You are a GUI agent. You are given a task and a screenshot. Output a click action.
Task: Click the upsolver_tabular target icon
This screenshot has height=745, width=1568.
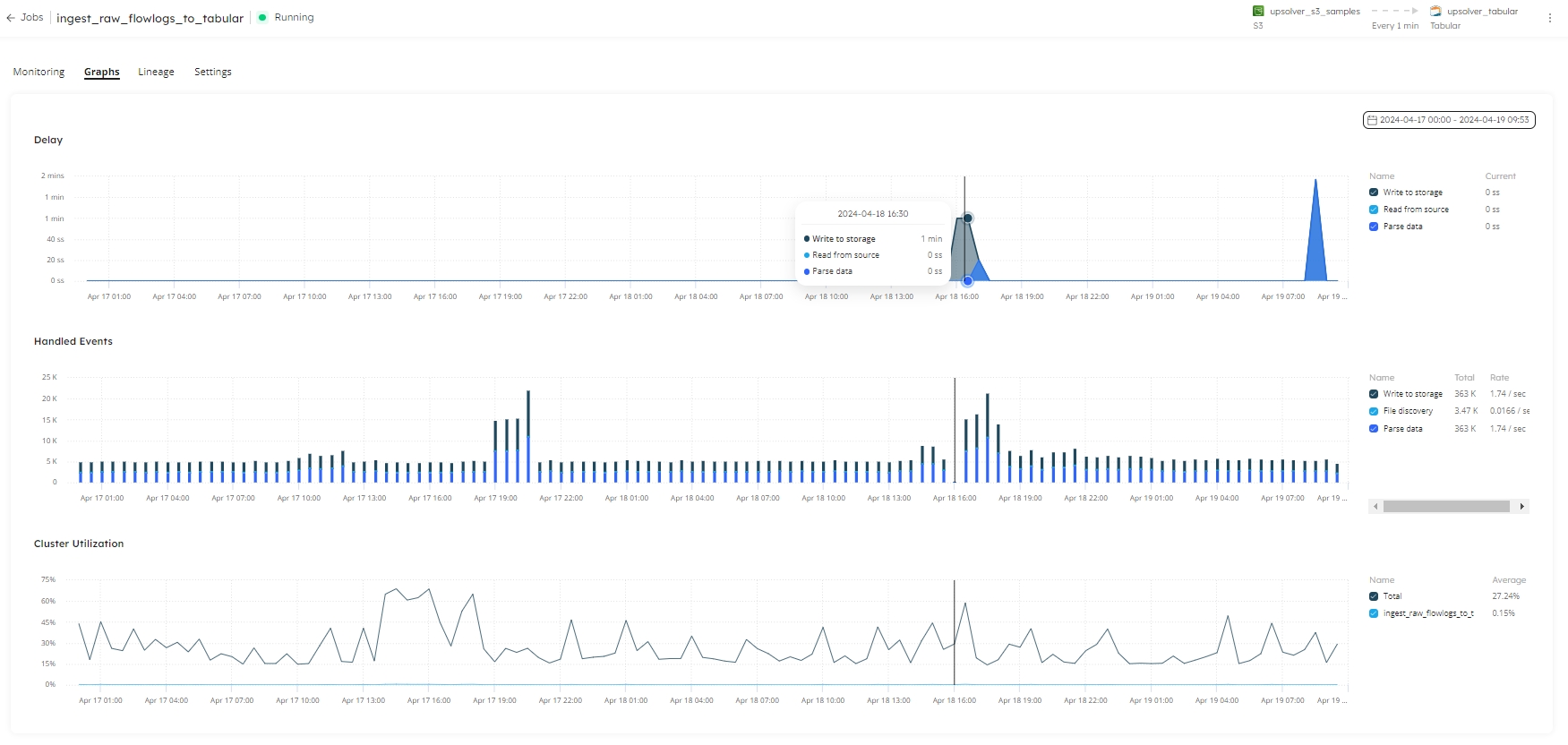(1435, 12)
